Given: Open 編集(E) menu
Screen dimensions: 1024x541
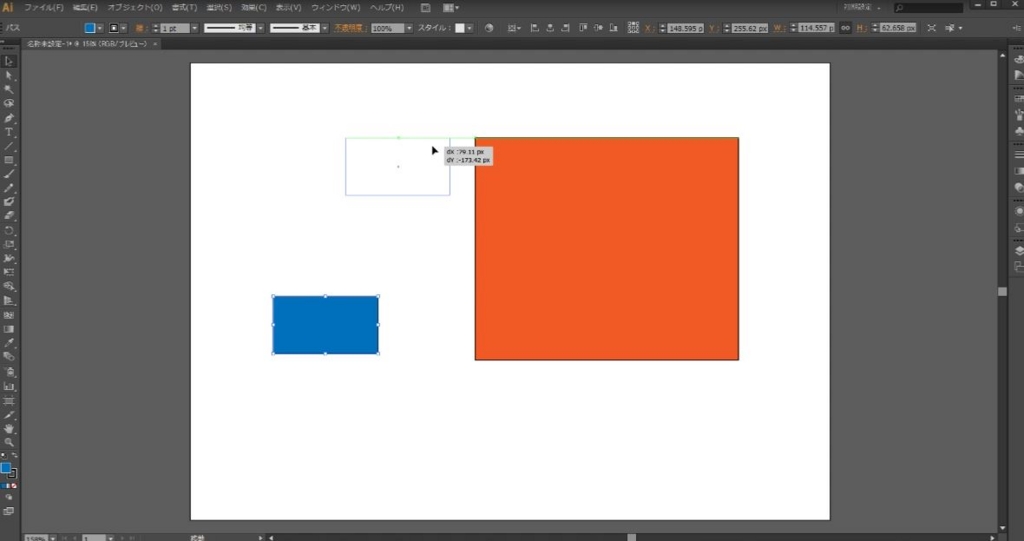Looking at the screenshot, I should (x=85, y=8).
